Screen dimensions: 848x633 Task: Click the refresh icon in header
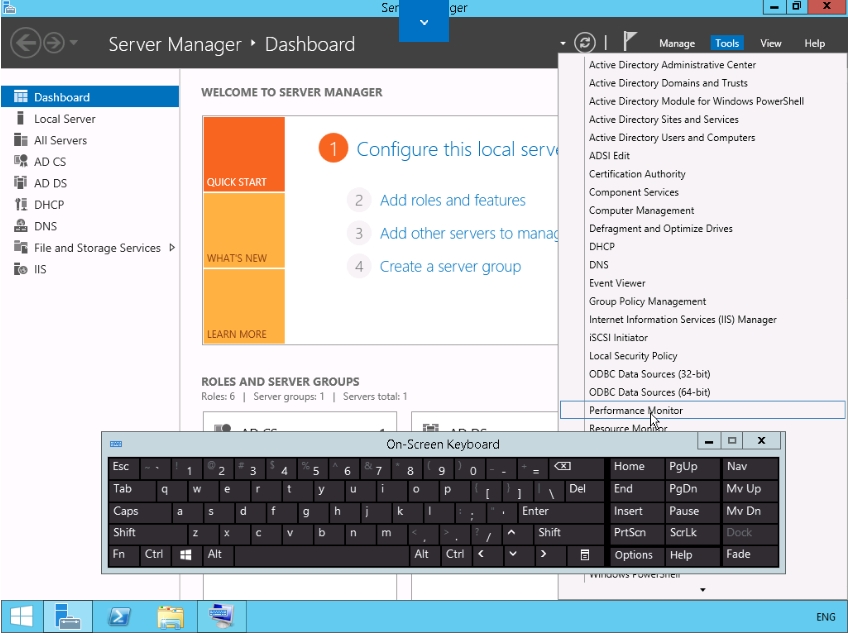[585, 43]
